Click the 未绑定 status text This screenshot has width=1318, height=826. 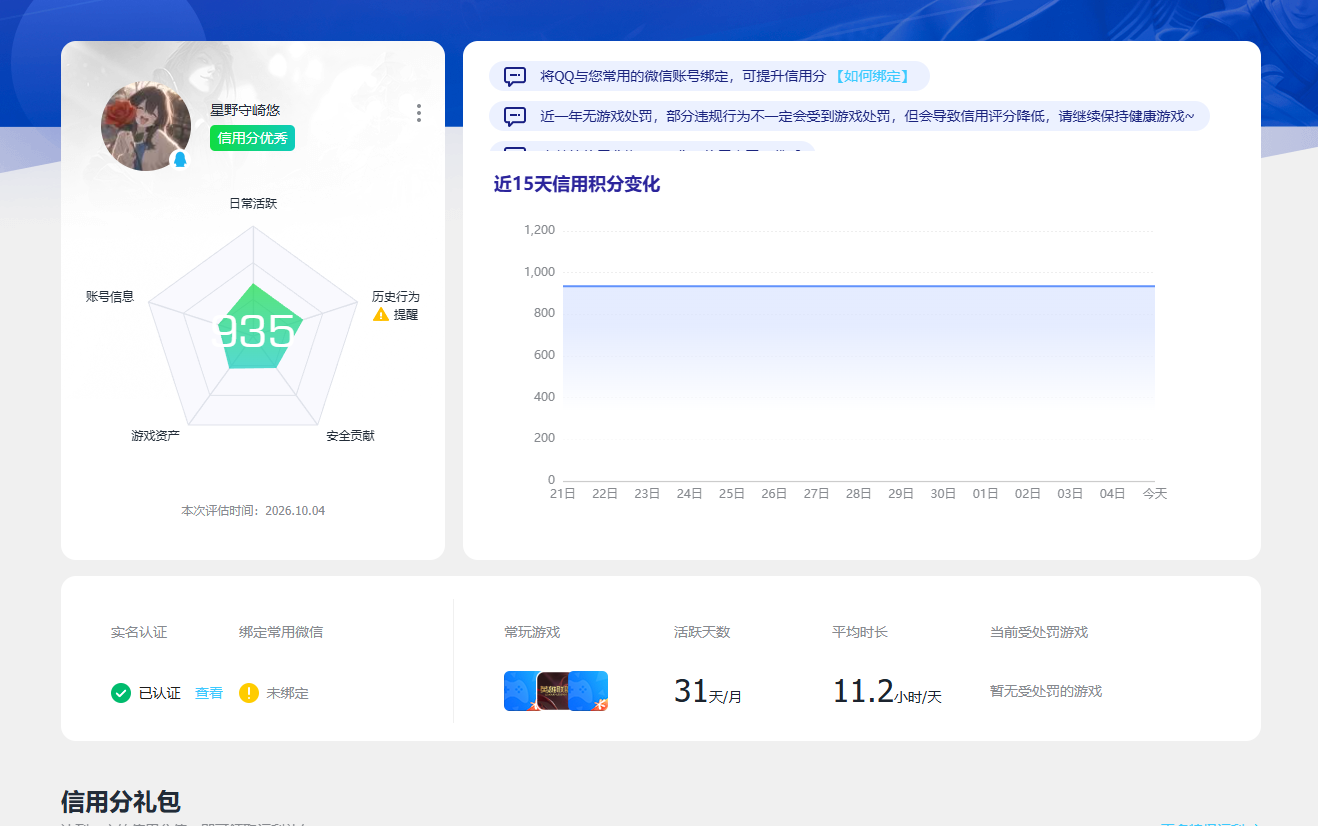pos(287,693)
